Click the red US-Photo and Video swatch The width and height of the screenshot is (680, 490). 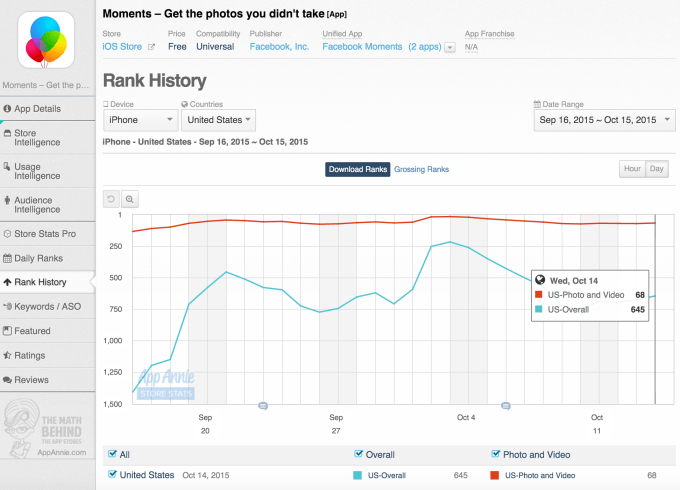[495, 475]
